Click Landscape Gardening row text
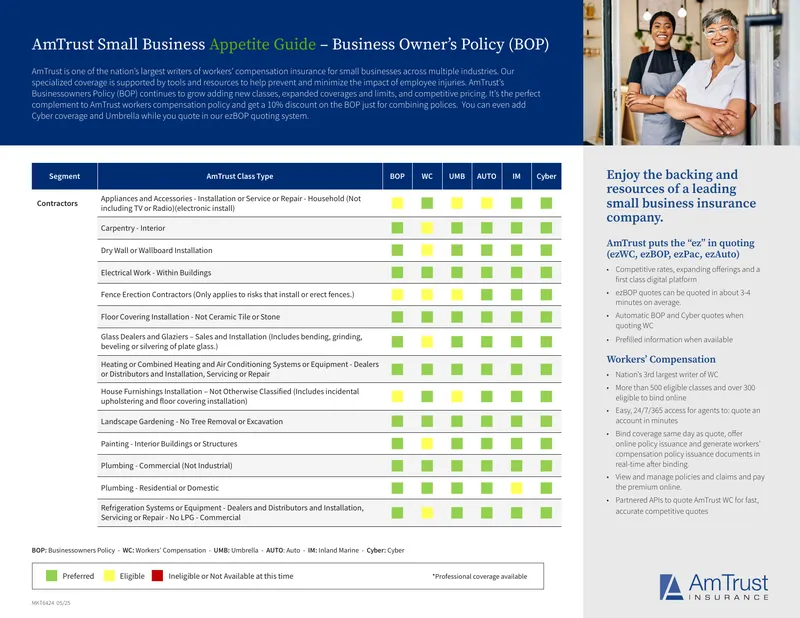Viewport: 800px width, 618px height. point(191,422)
